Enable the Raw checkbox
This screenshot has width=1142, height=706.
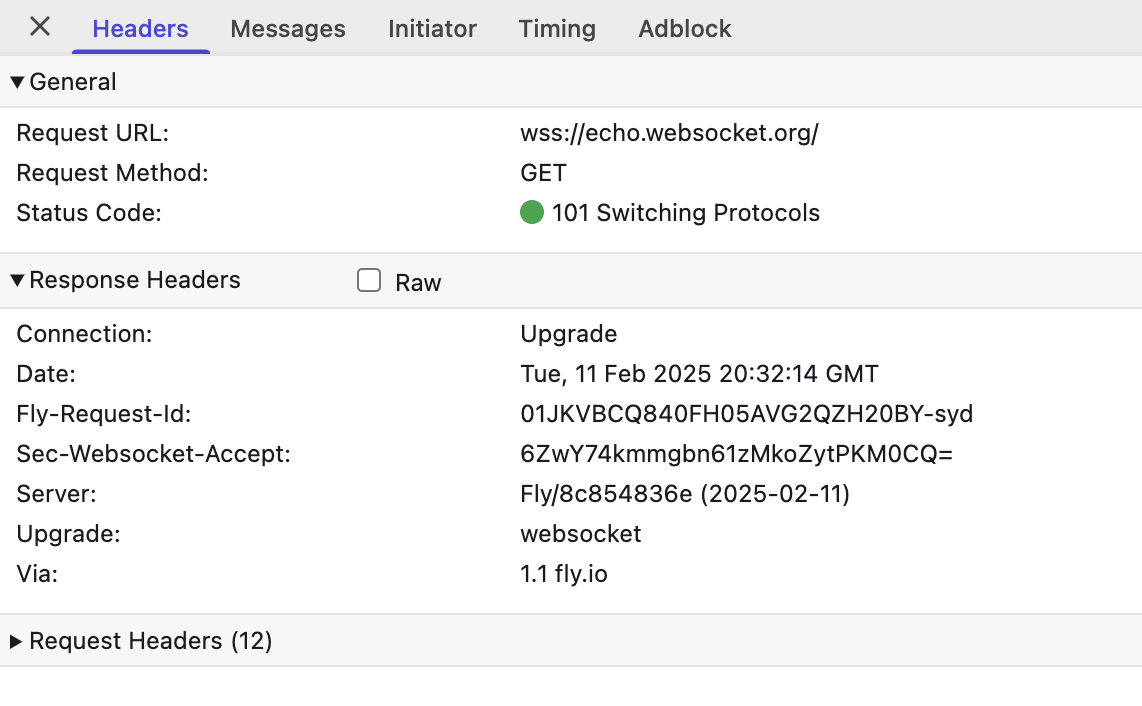(369, 281)
